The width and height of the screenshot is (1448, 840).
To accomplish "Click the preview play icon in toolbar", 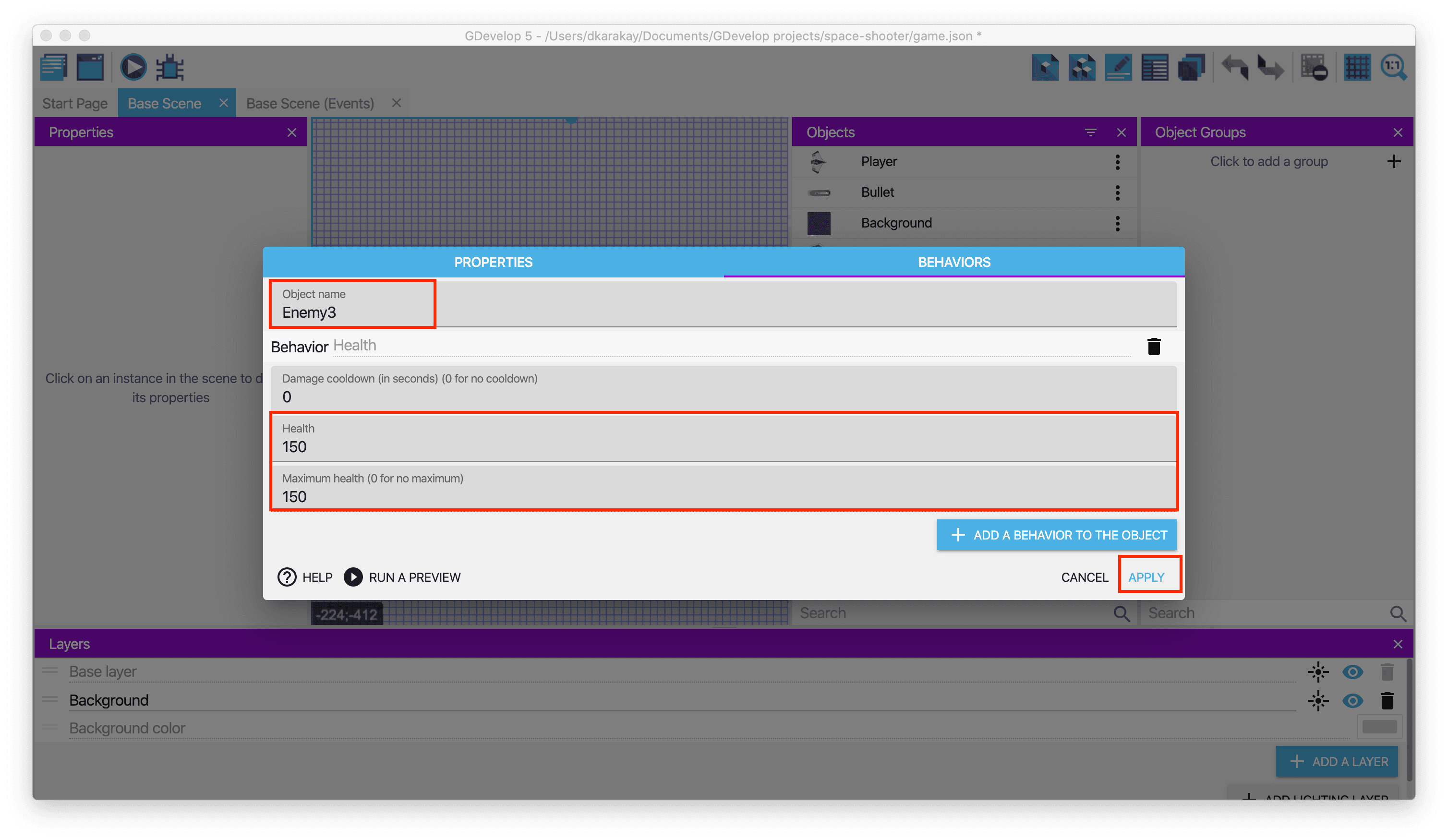I will coord(133,67).
